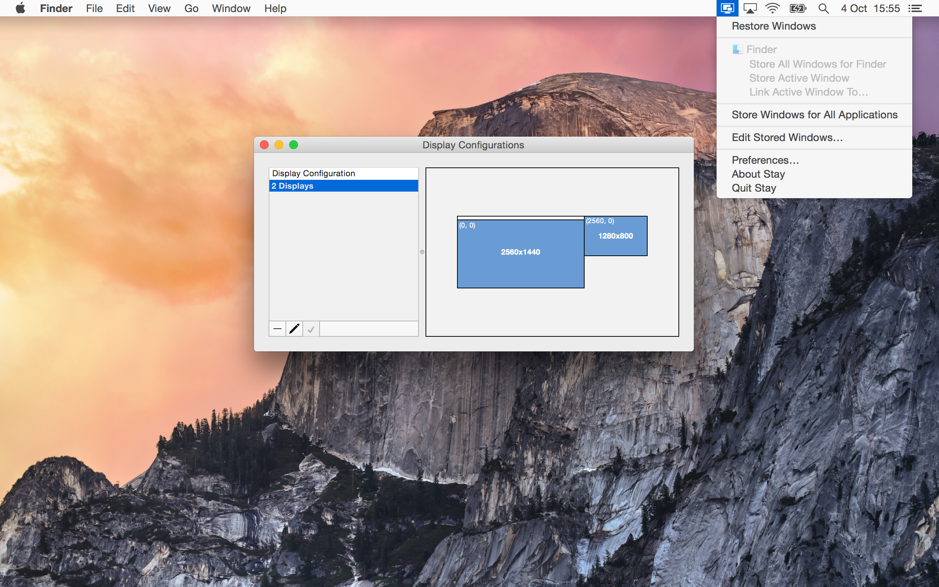
Task: Click the 1280x800 display rectangle
Action: (615, 237)
